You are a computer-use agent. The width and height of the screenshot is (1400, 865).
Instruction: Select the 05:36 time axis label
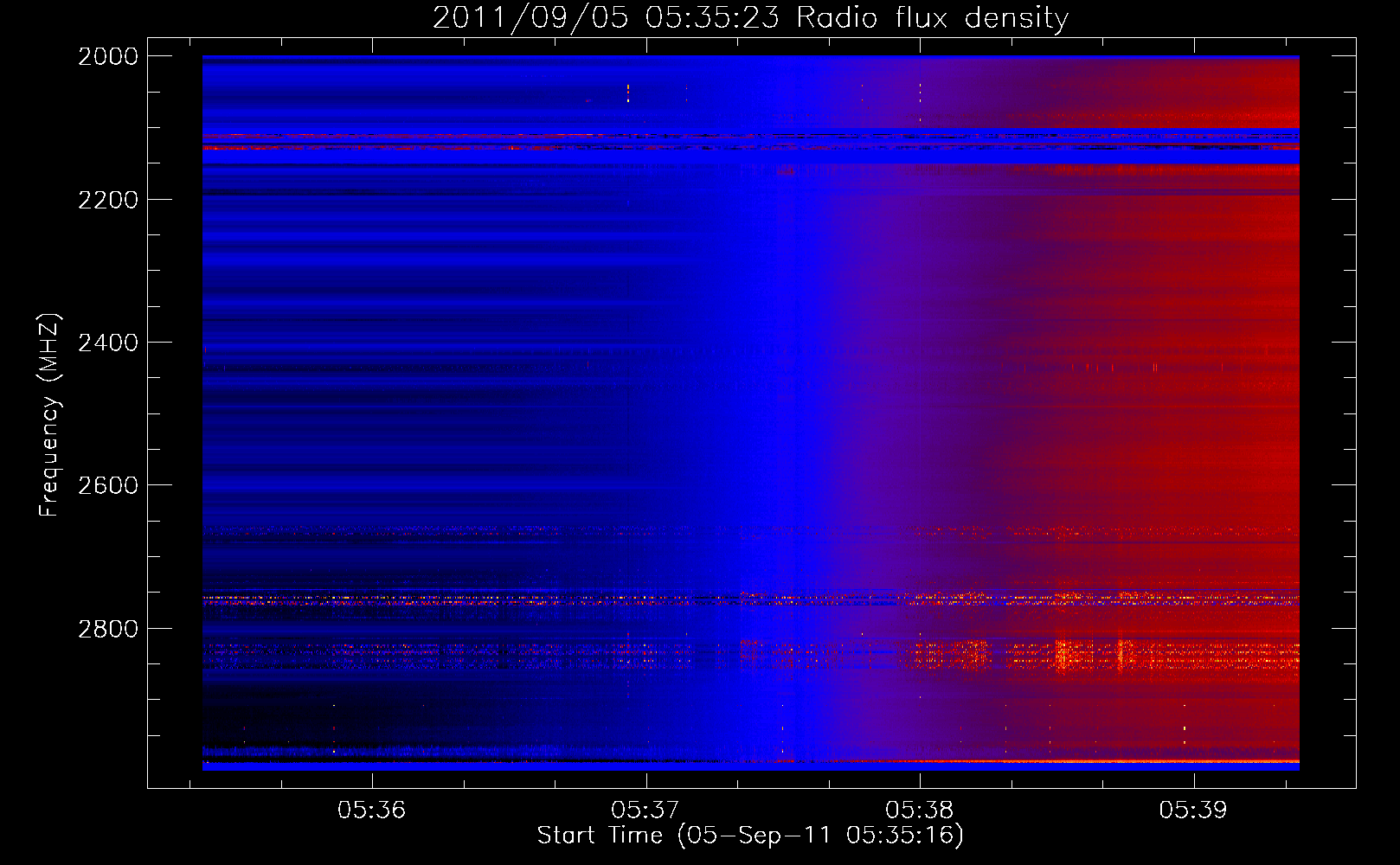click(372, 810)
